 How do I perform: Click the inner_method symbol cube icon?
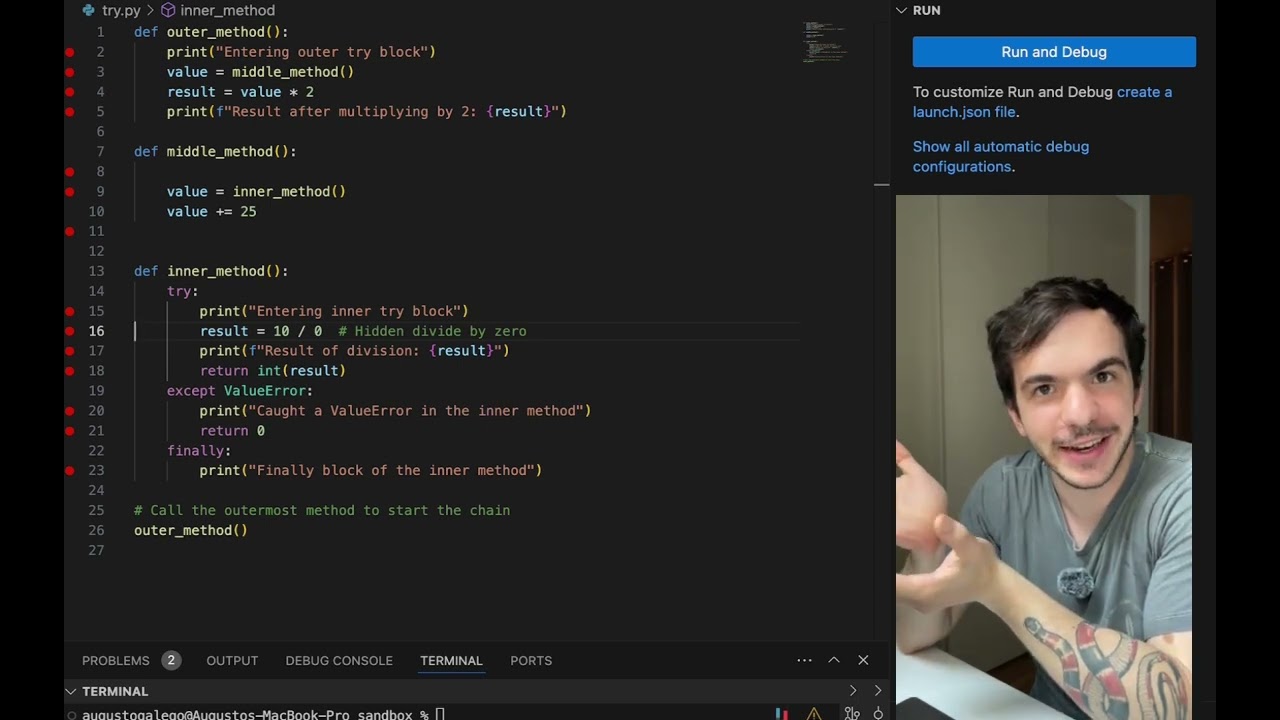pos(168,10)
